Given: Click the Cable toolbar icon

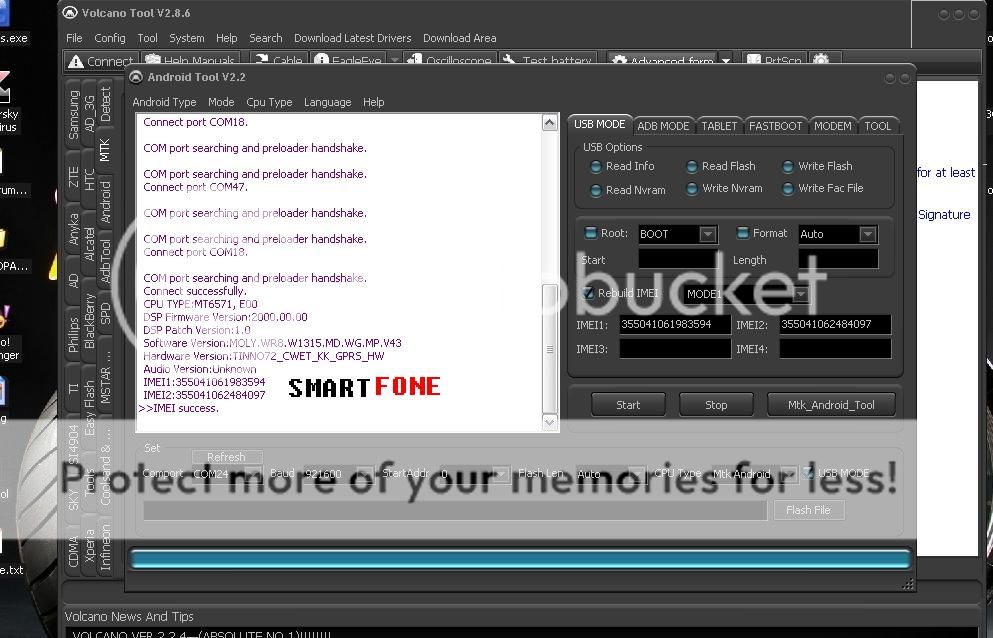Looking at the screenshot, I should pyautogui.click(x=261, y=61).
